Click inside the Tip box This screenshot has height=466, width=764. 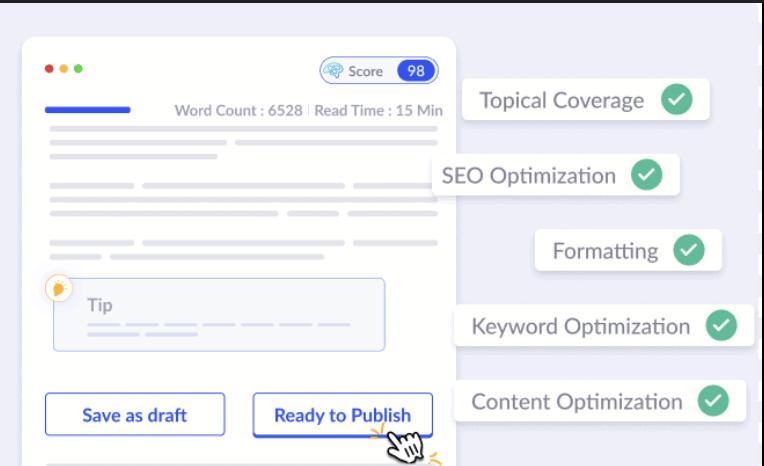pyautogui.click(x=219, y=314)
